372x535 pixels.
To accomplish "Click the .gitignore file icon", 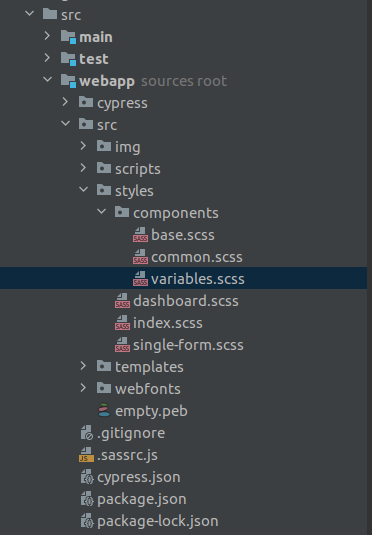I will pos(87,433).
